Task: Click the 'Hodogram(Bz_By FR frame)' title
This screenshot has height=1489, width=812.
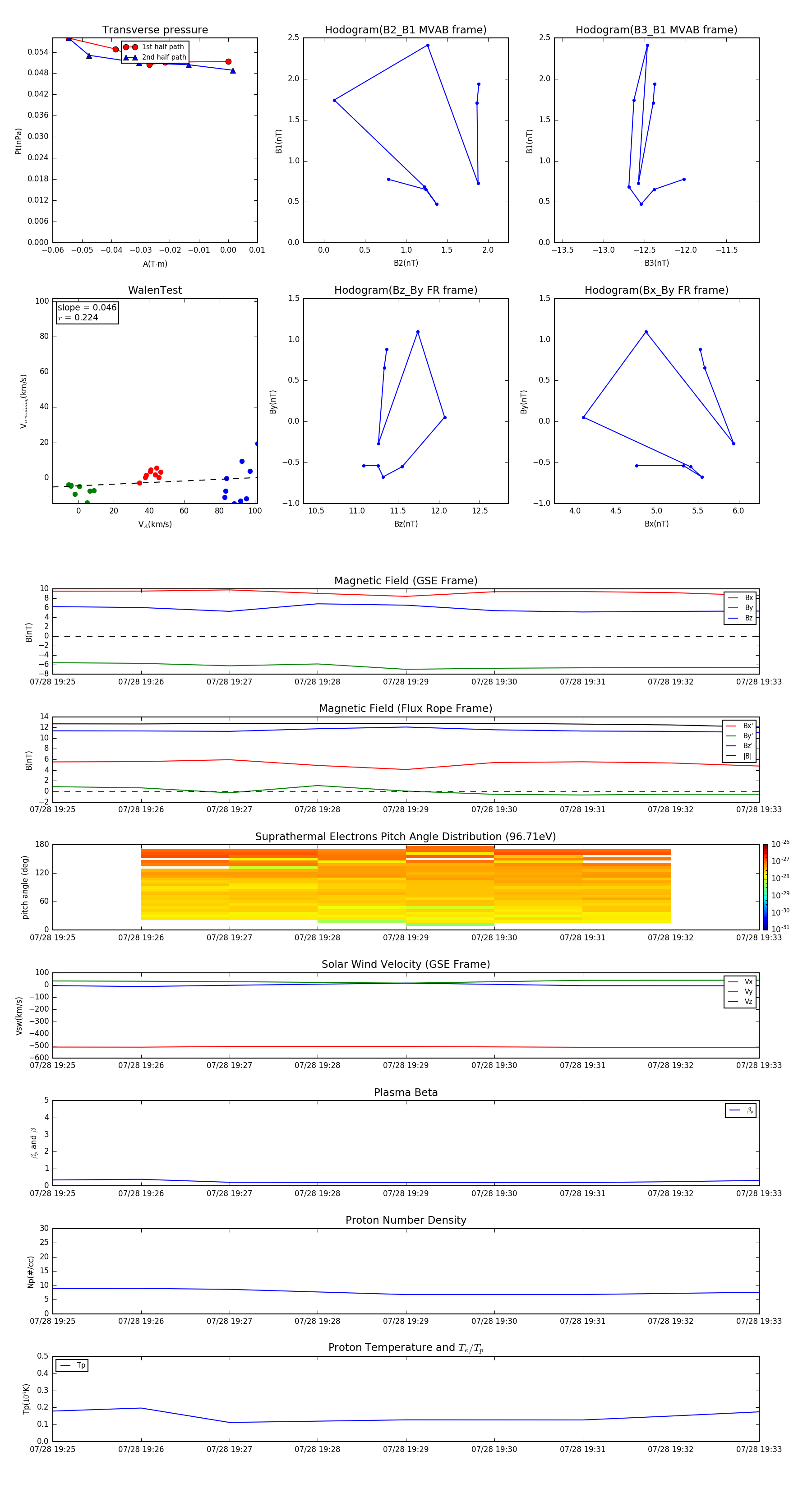Action: point(406,290)
